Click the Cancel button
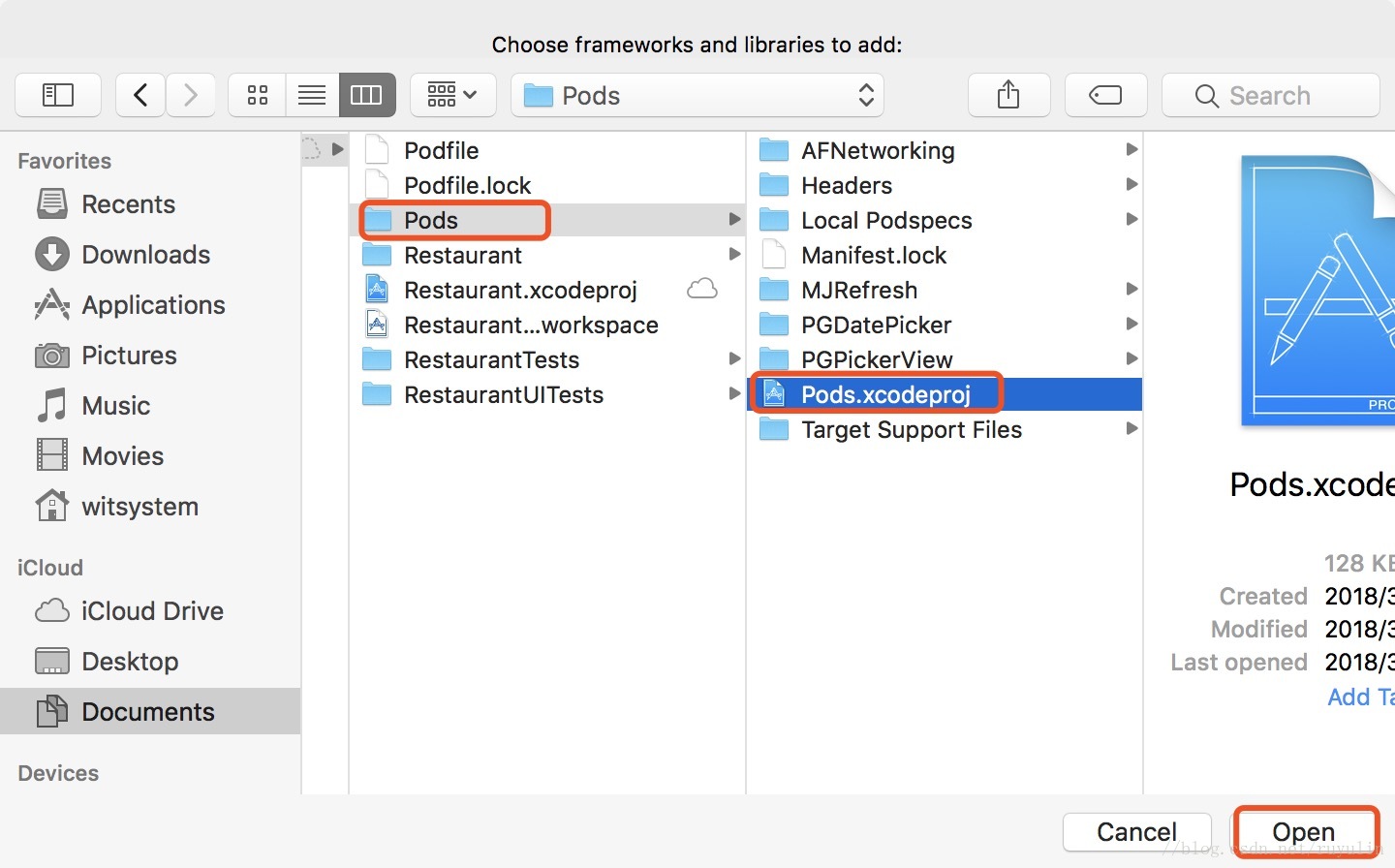The height and width of the screenshot is (868, 1395). tap(1137, 832)
